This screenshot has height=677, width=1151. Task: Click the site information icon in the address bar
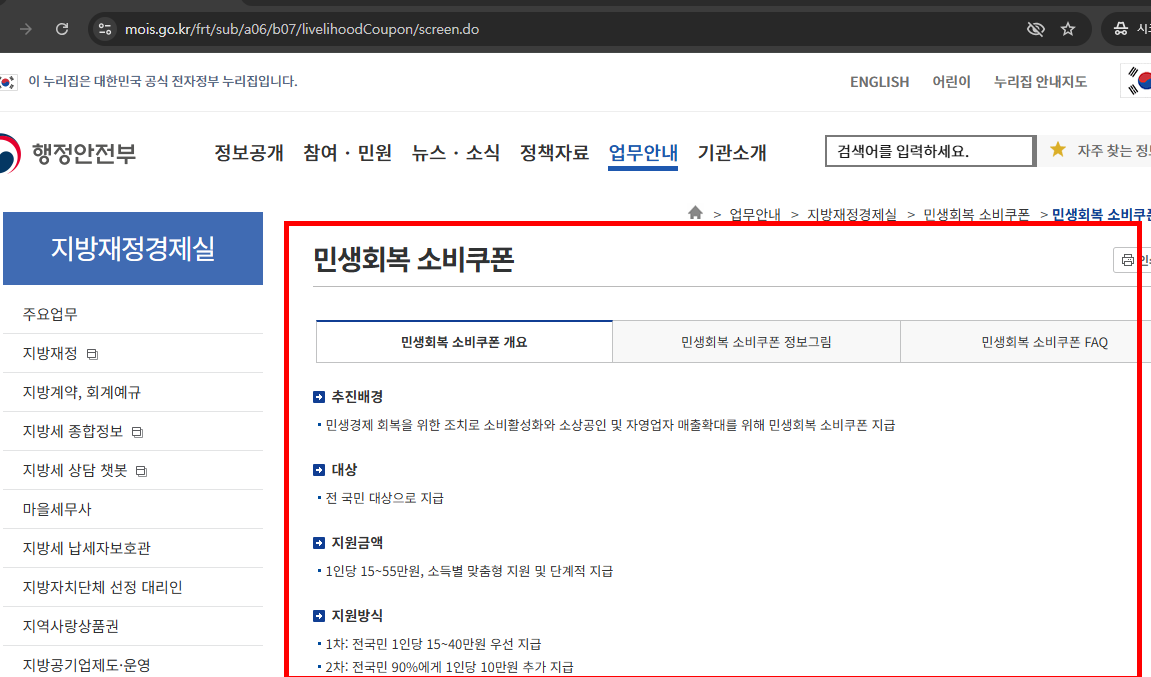click(105, 28)
